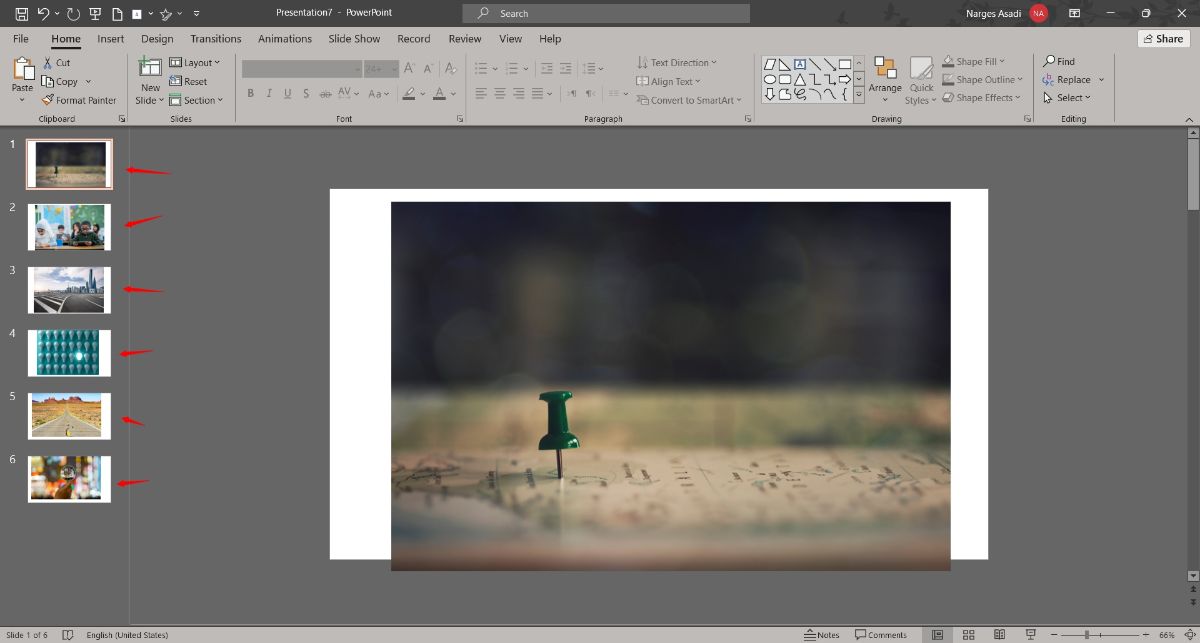Toggle Strikethrough formatting
This screenshot has height=643, width=1200.
[326, 94]
